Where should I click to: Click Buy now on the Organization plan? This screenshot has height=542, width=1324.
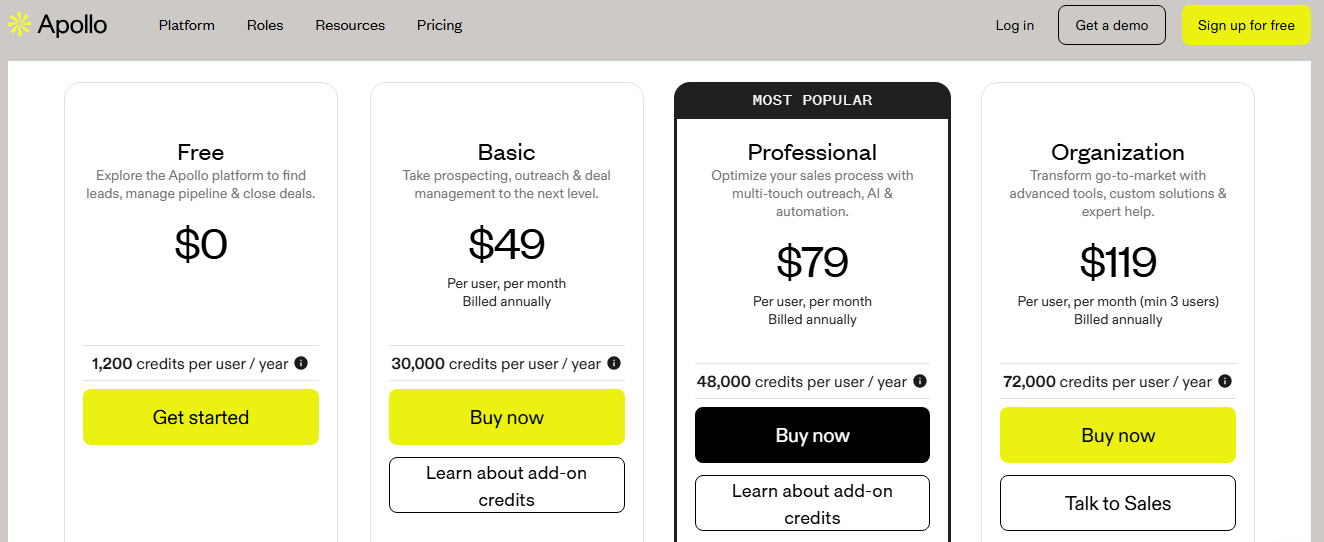tap(1118, 435)
